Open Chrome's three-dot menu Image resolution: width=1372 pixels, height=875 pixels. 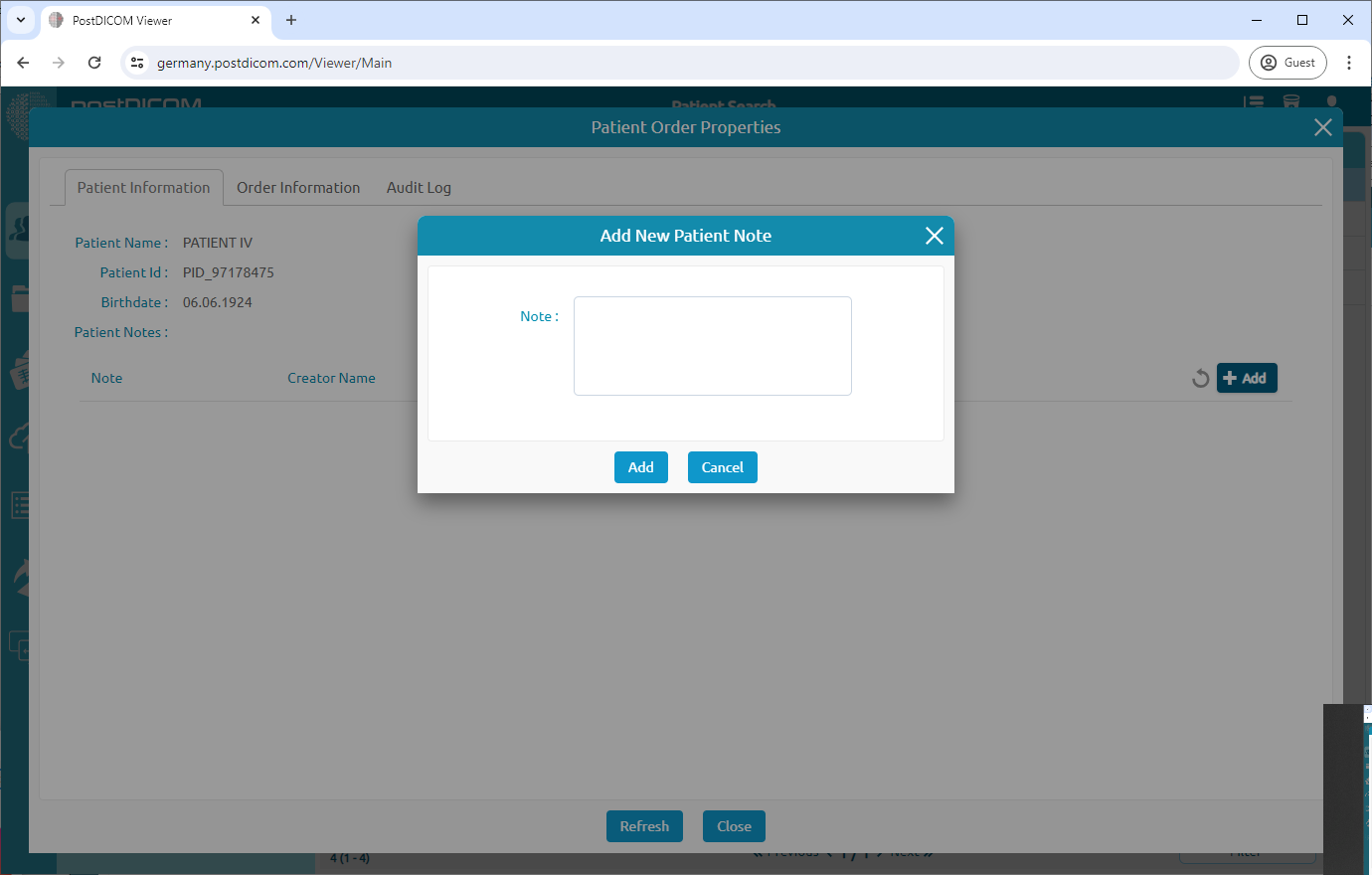[x=1349, y=62]
